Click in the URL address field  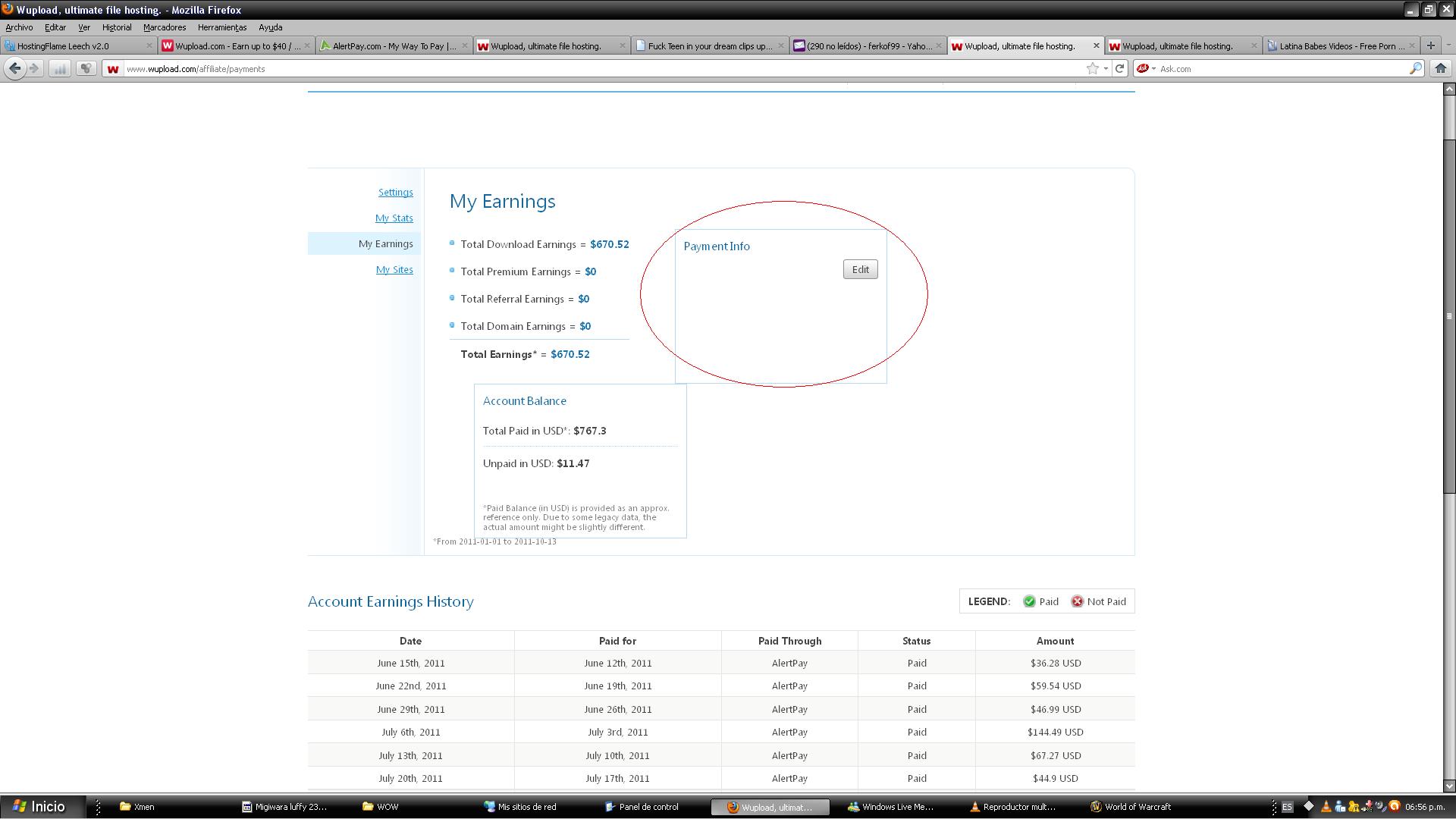603,69
